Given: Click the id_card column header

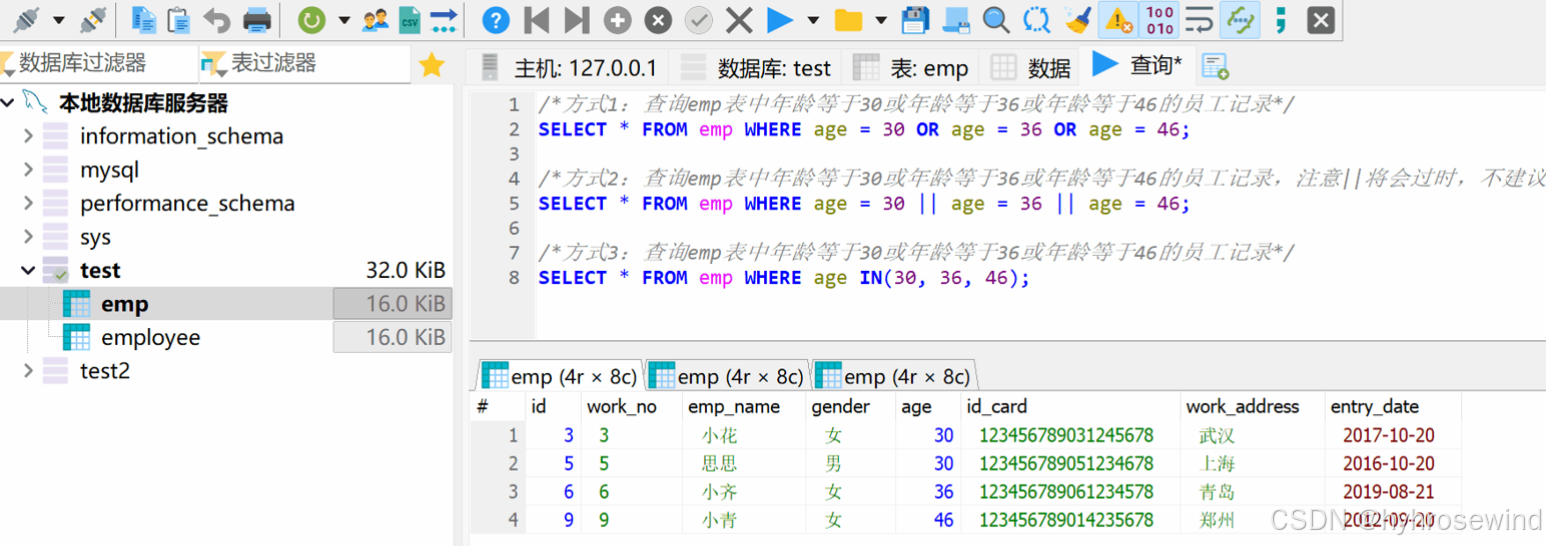Looking at the screenshot, I should 1069,406.
